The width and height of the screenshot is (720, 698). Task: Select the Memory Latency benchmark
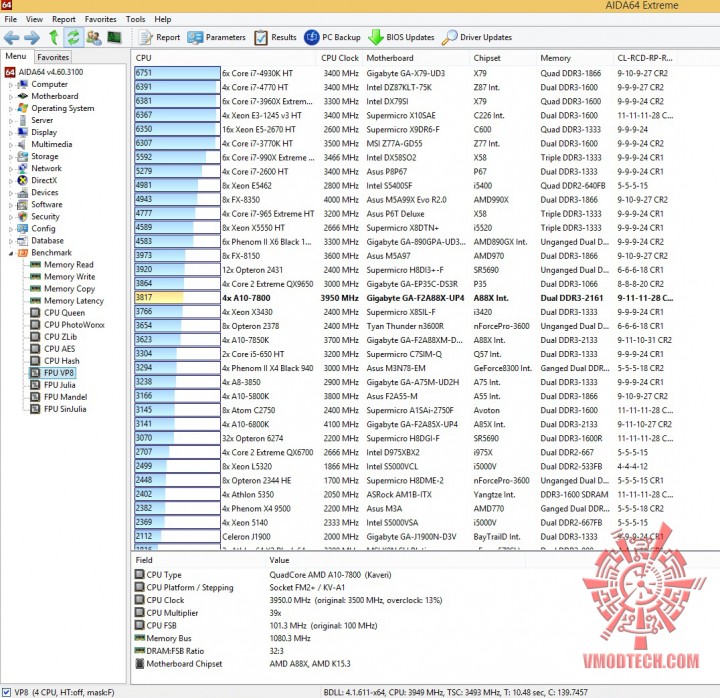(x=73, y=301)
